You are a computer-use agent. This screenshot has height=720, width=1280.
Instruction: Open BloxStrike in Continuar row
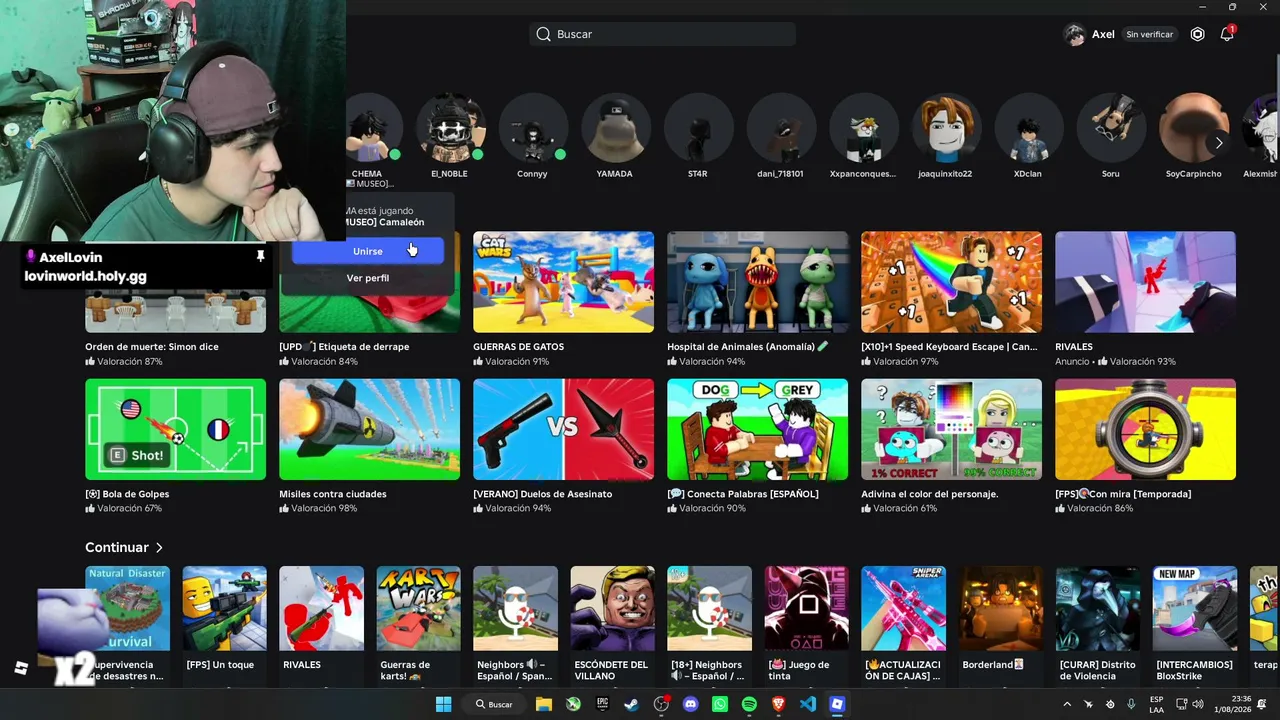(x=1194, y=608)
